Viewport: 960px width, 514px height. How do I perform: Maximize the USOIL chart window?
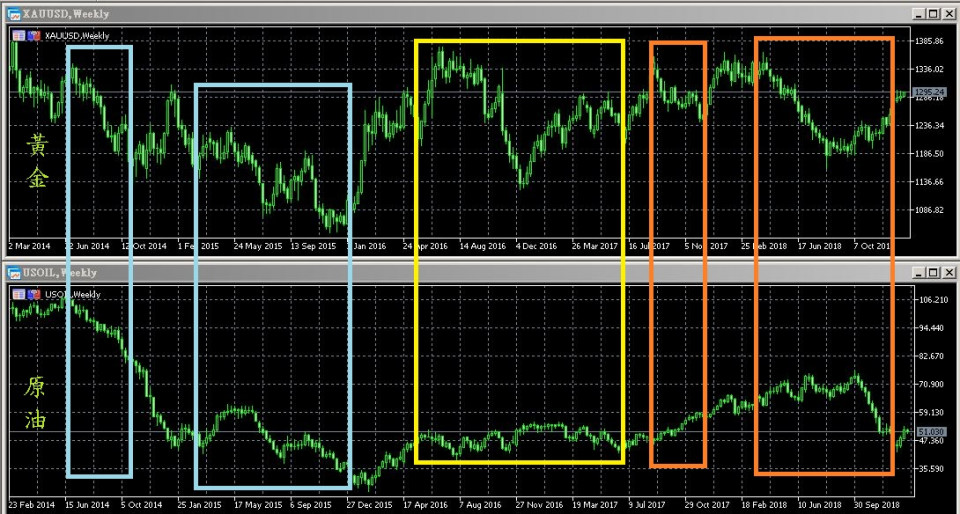pos(933,272)
